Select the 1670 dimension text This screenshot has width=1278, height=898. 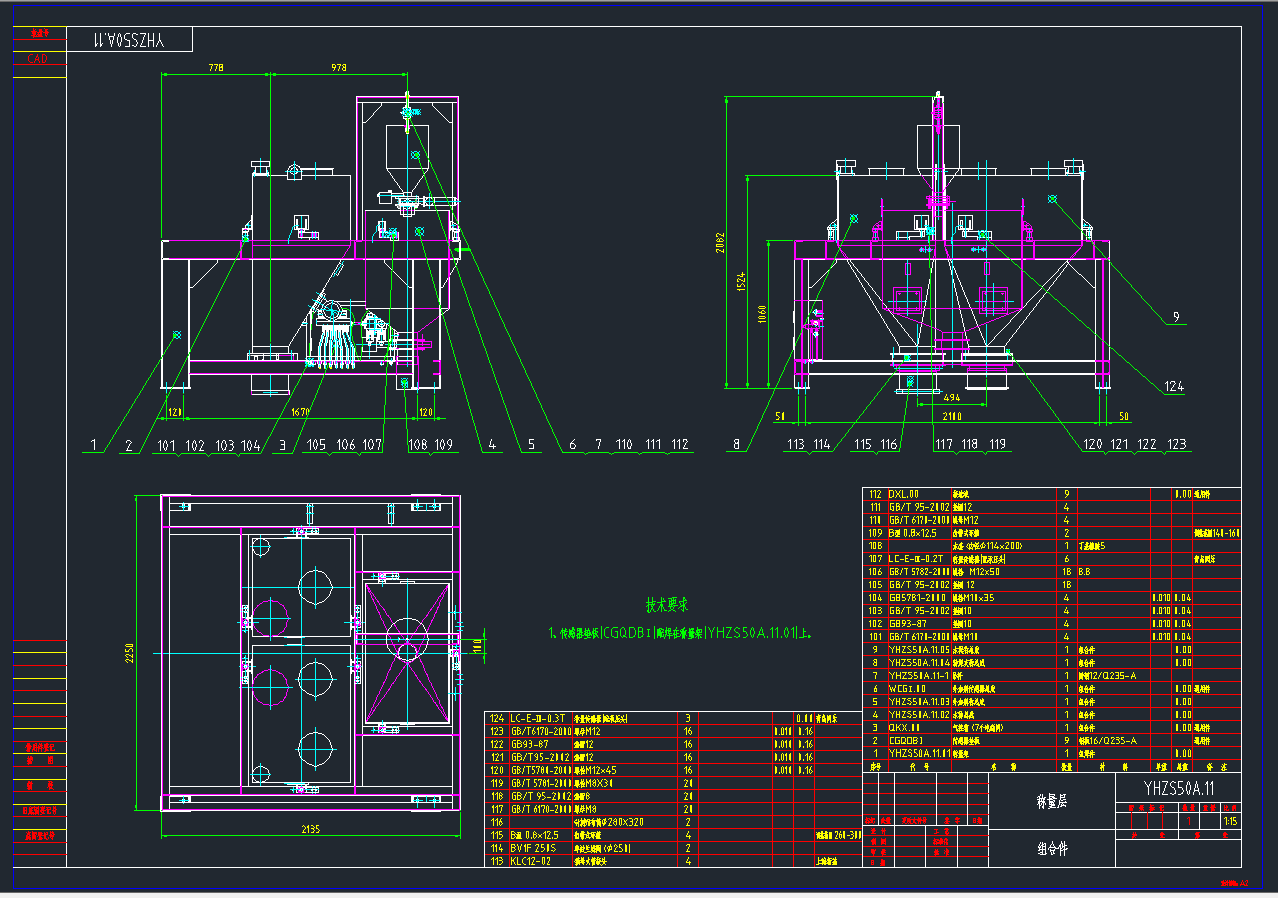click(300, 411)
